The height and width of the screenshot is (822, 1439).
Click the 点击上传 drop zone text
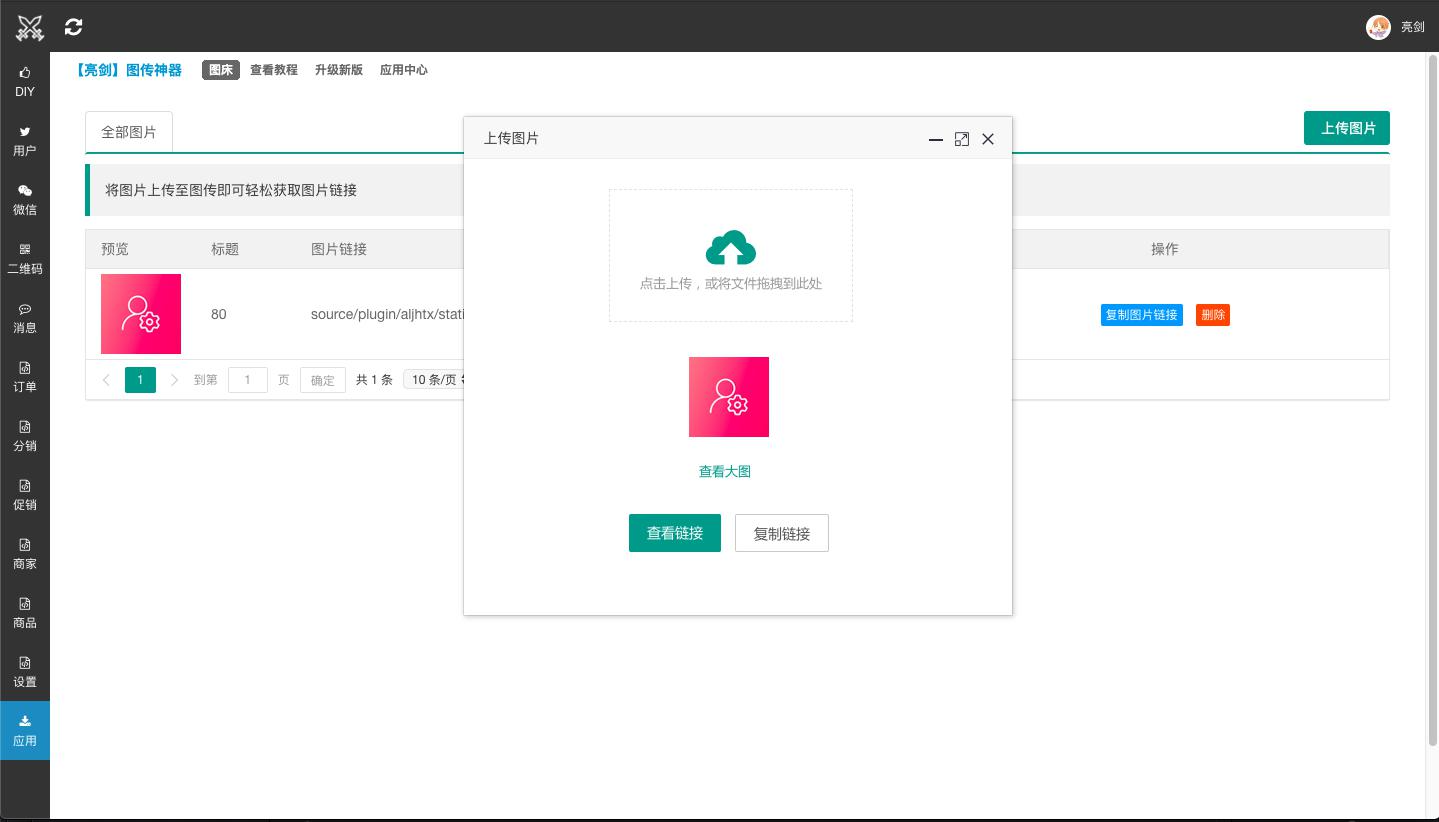tap(731, 283)
